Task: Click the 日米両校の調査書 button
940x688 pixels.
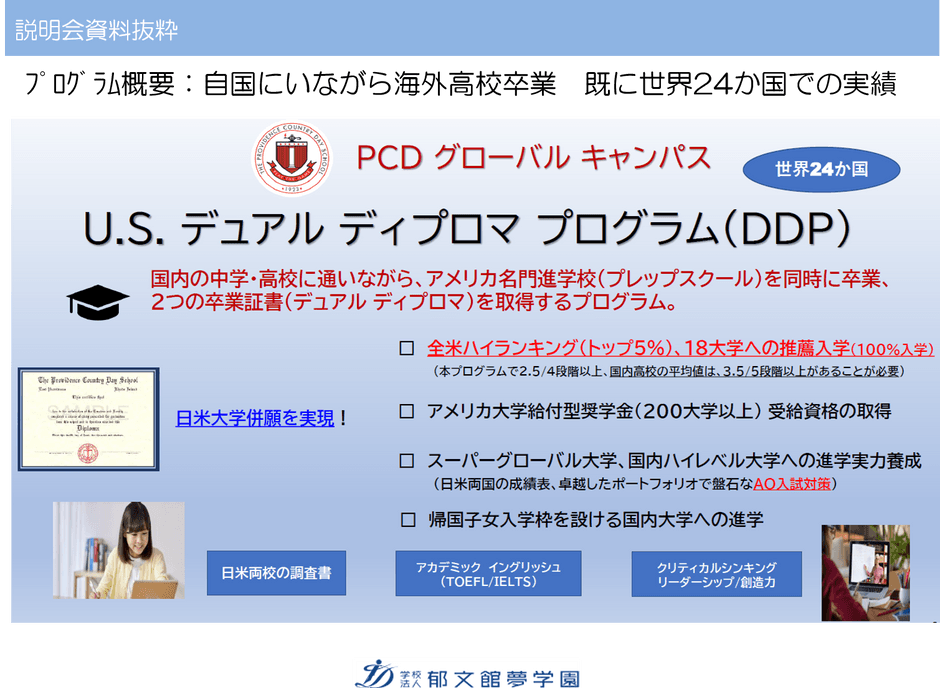Action: [276, 573]
